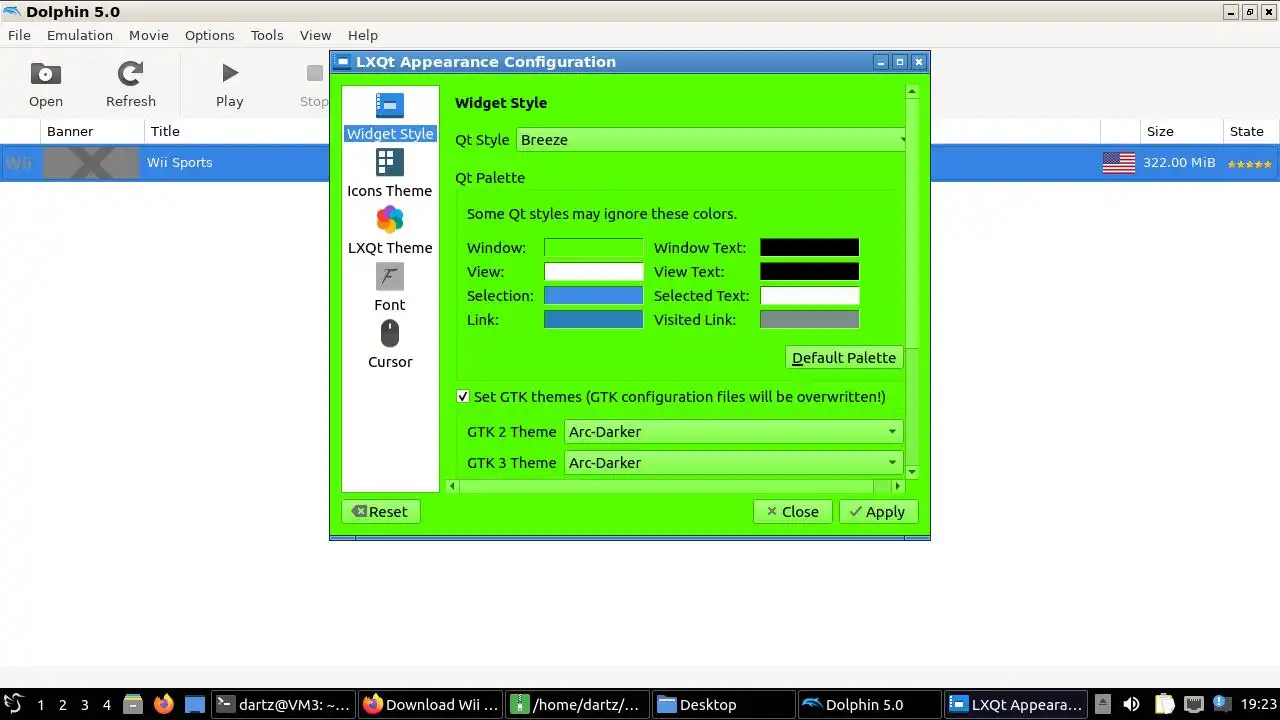Click the LXQt start menu icon

click(x=13, y=704)
